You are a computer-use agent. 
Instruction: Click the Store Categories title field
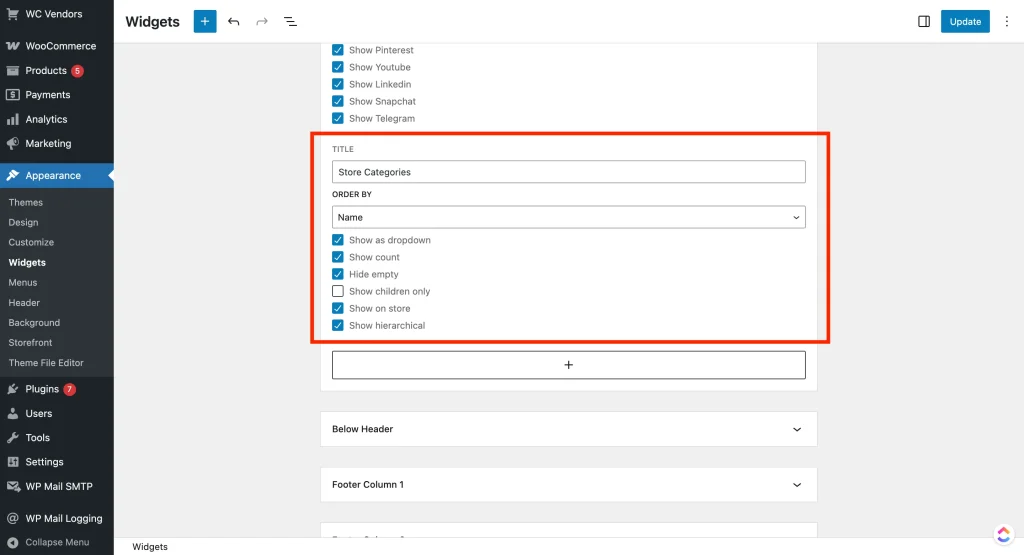pos(568,172)
